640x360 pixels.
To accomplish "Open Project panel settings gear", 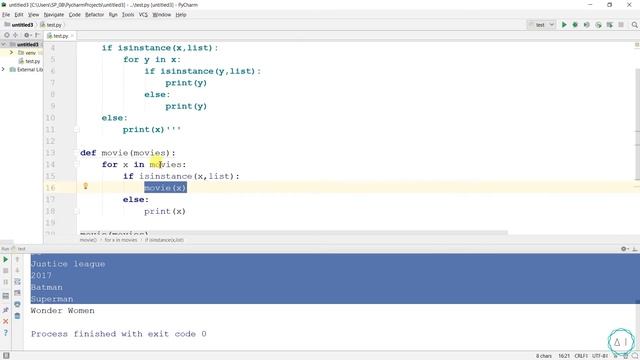I will pos(27,36).
